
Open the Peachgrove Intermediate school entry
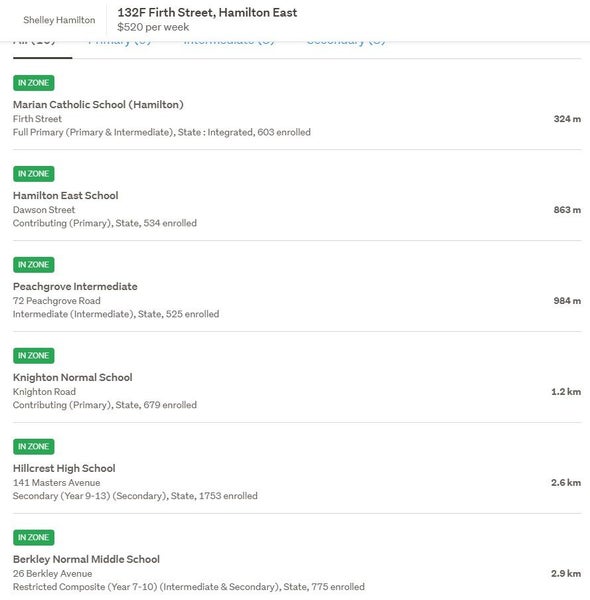[75, 287]
